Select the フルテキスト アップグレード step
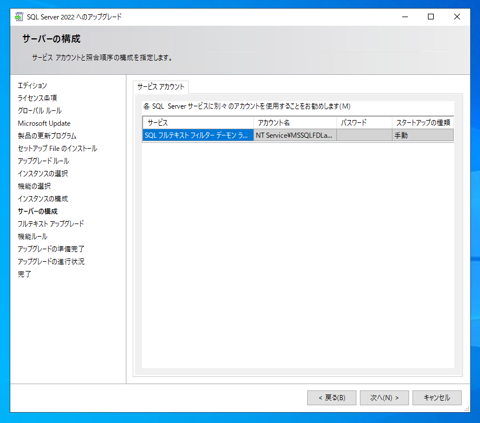Viewport: 480px width, 423px height. 51,224
